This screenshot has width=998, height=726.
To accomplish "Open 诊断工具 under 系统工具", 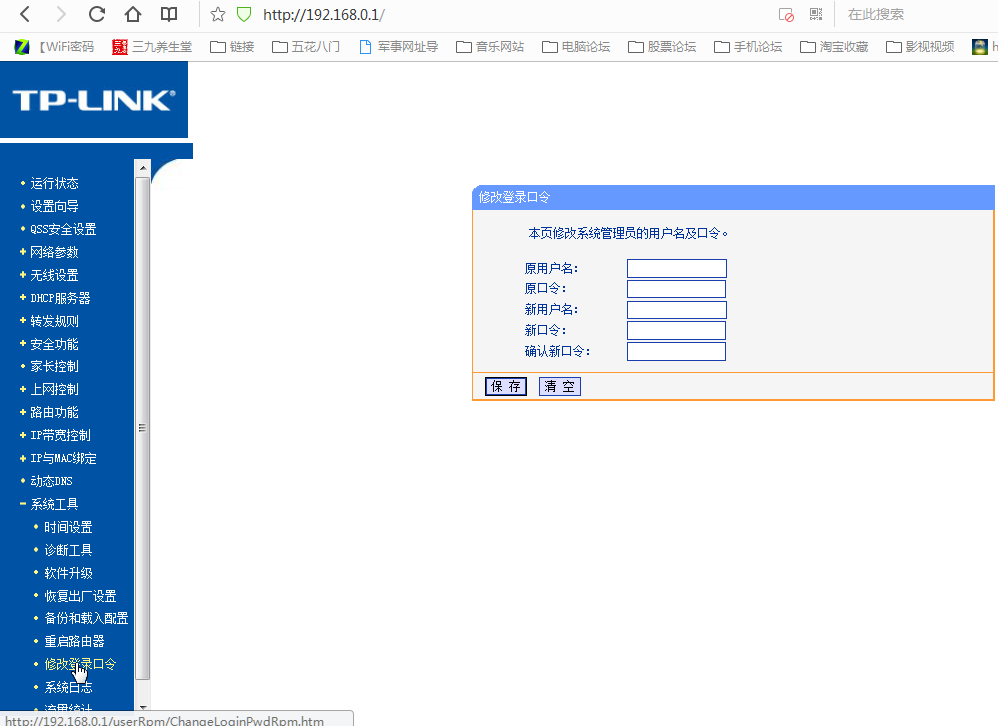I will point(68,550).
